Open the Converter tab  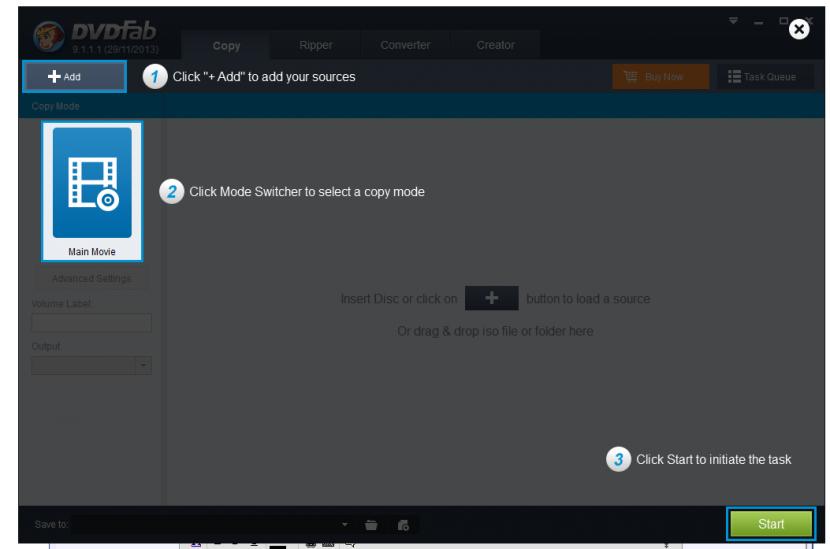405,45
